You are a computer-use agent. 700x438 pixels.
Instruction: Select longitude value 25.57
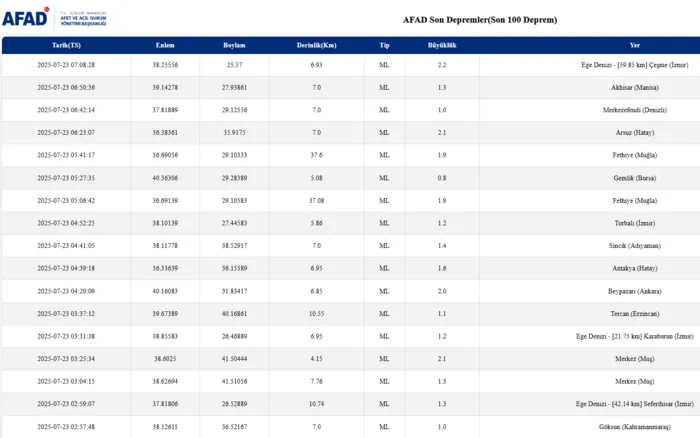(x=234, y=65)
